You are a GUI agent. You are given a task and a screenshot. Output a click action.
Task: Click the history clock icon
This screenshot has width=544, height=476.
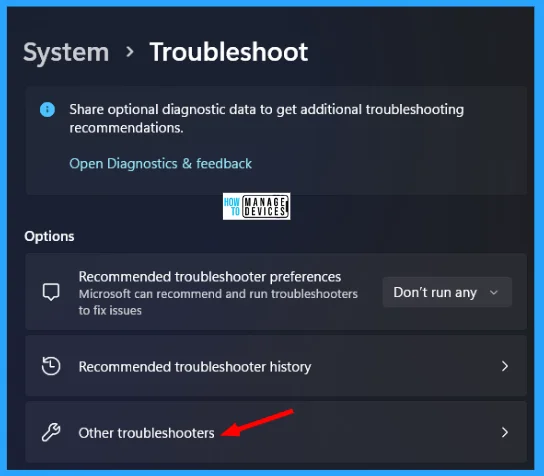point(51,366)
